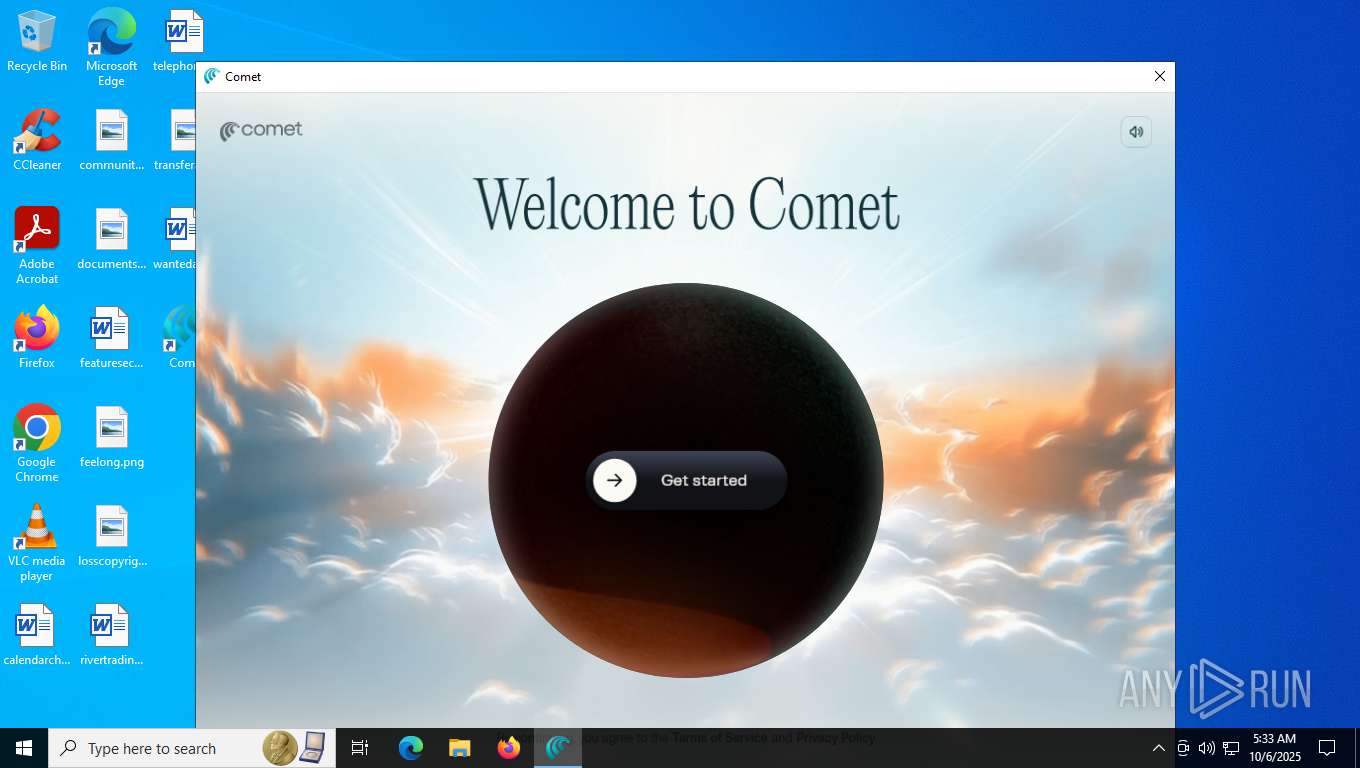Viewport: 1360px width, 768px height.
Task: Open the notification center icon
Action: [1327, 748]
